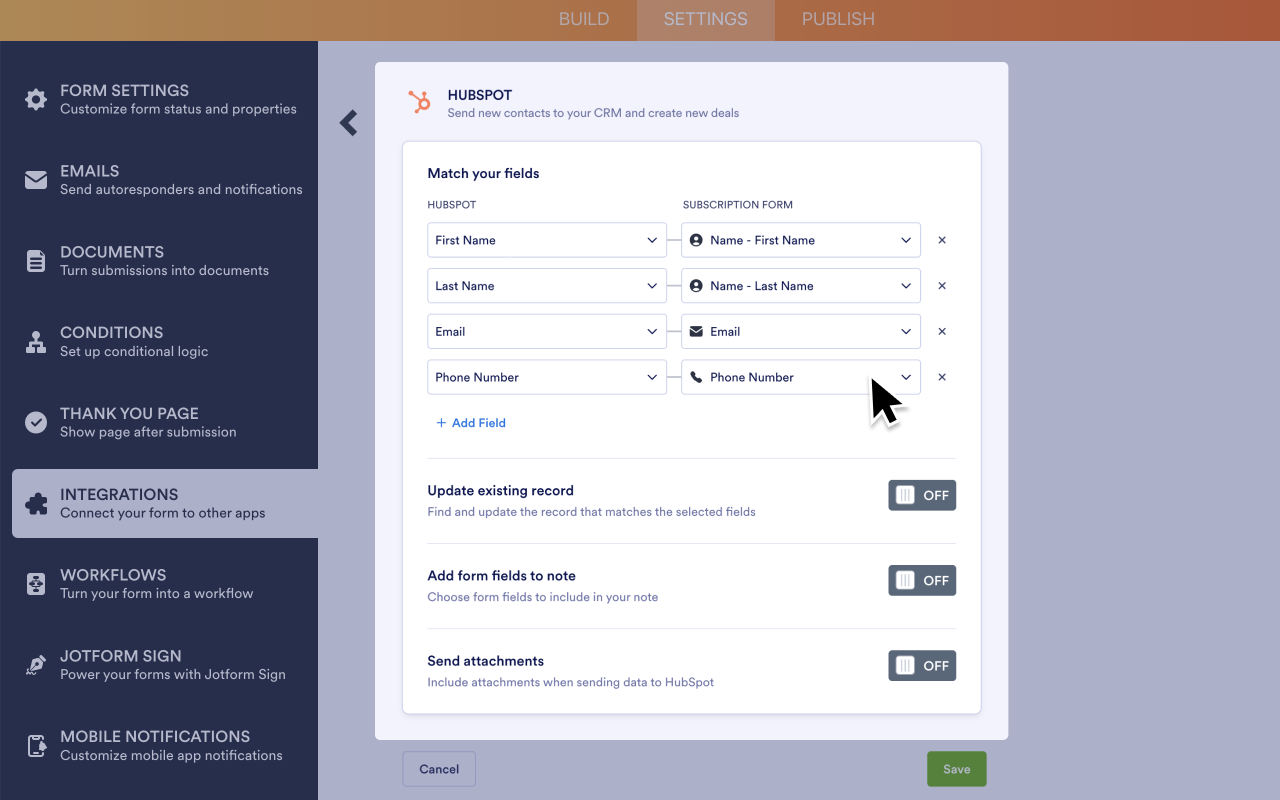
Task: Go back using the left chevron arrow
Action: point(348,123)
